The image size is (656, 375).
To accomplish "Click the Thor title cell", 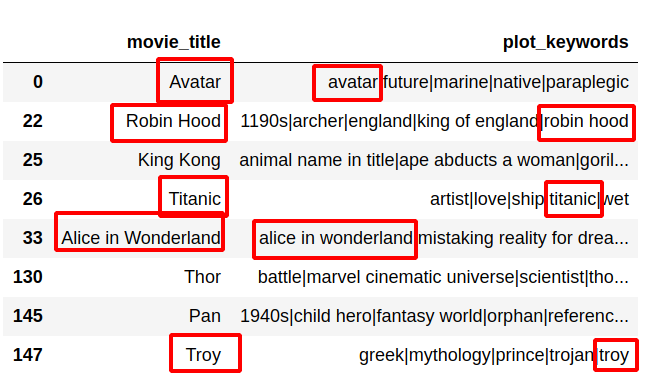I will [x=202, y=277].
